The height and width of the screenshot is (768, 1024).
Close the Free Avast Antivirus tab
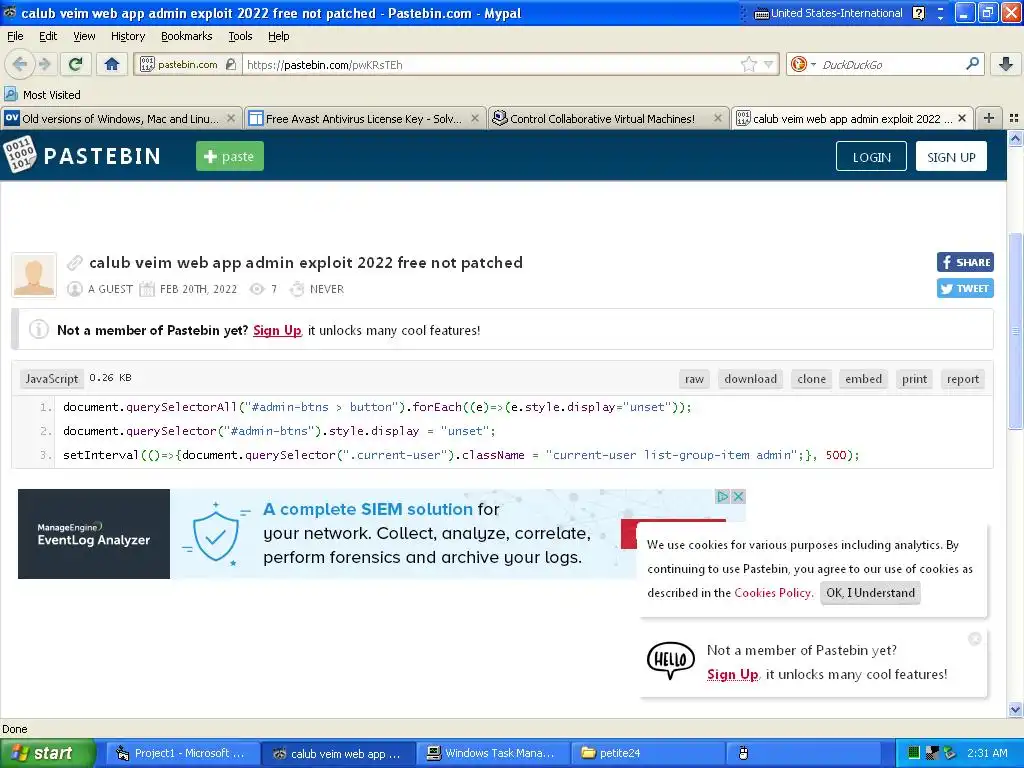point(475,118)
